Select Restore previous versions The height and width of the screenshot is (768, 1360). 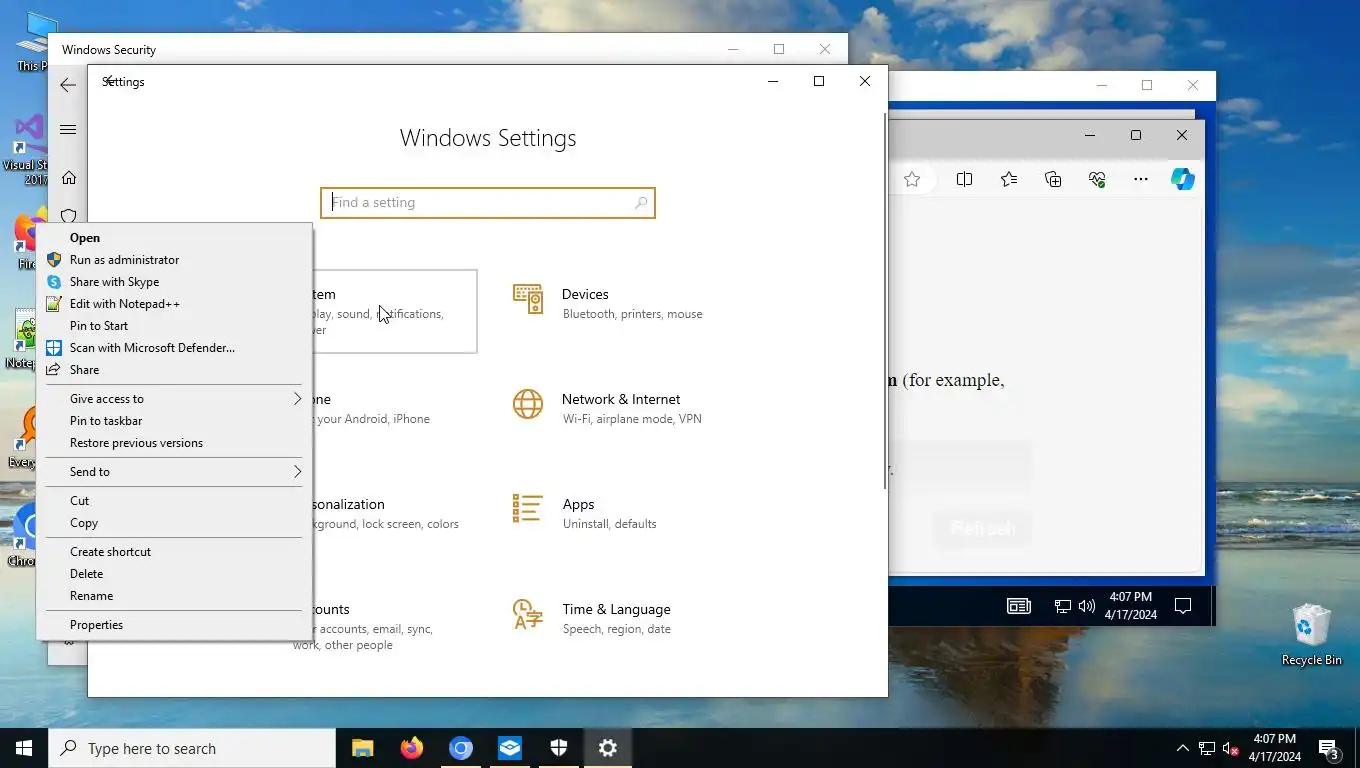(174, 443)
